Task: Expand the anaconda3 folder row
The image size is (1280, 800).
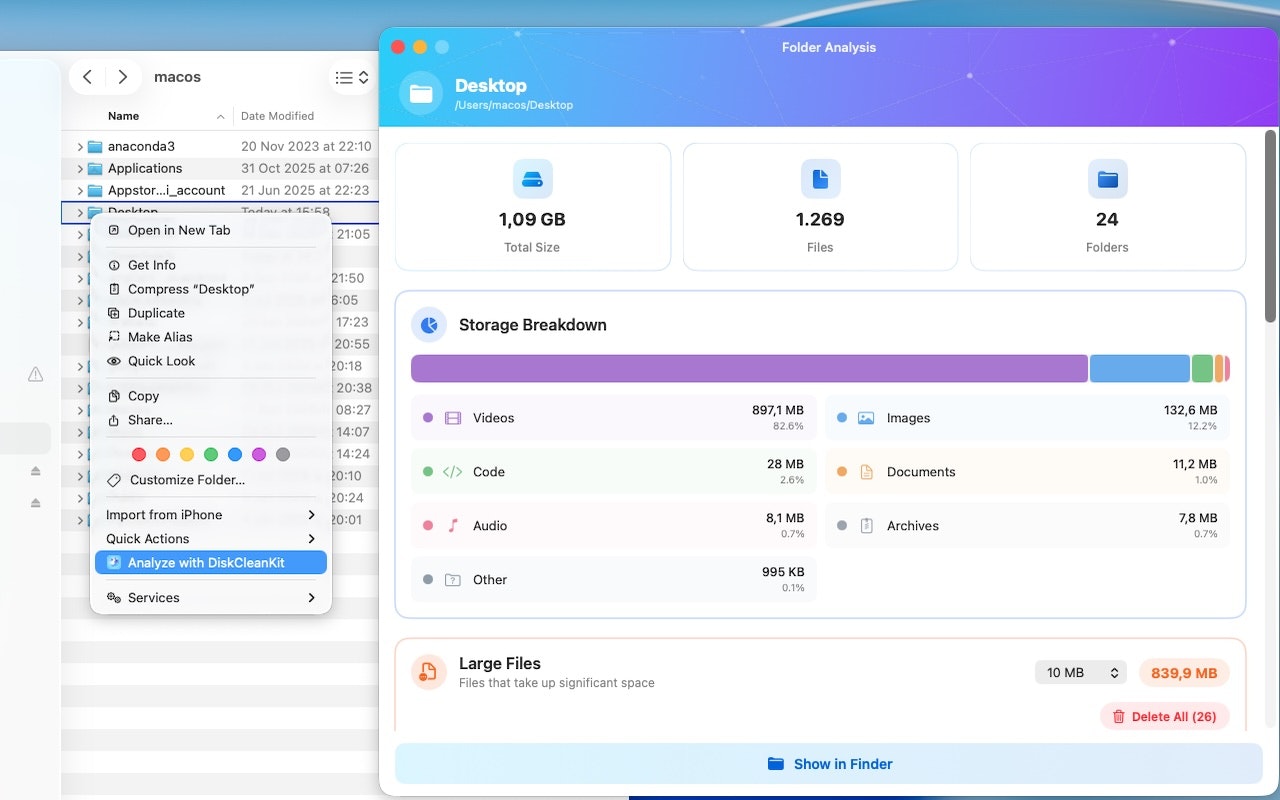Action: point(80,146)
